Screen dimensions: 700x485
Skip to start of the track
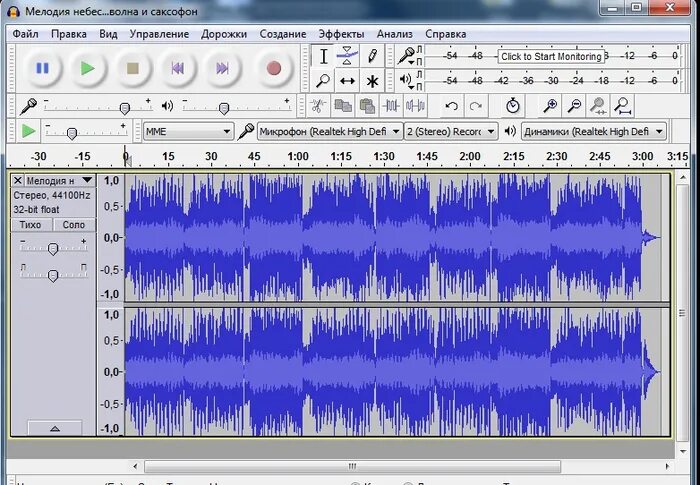click(x=178, y=68)
